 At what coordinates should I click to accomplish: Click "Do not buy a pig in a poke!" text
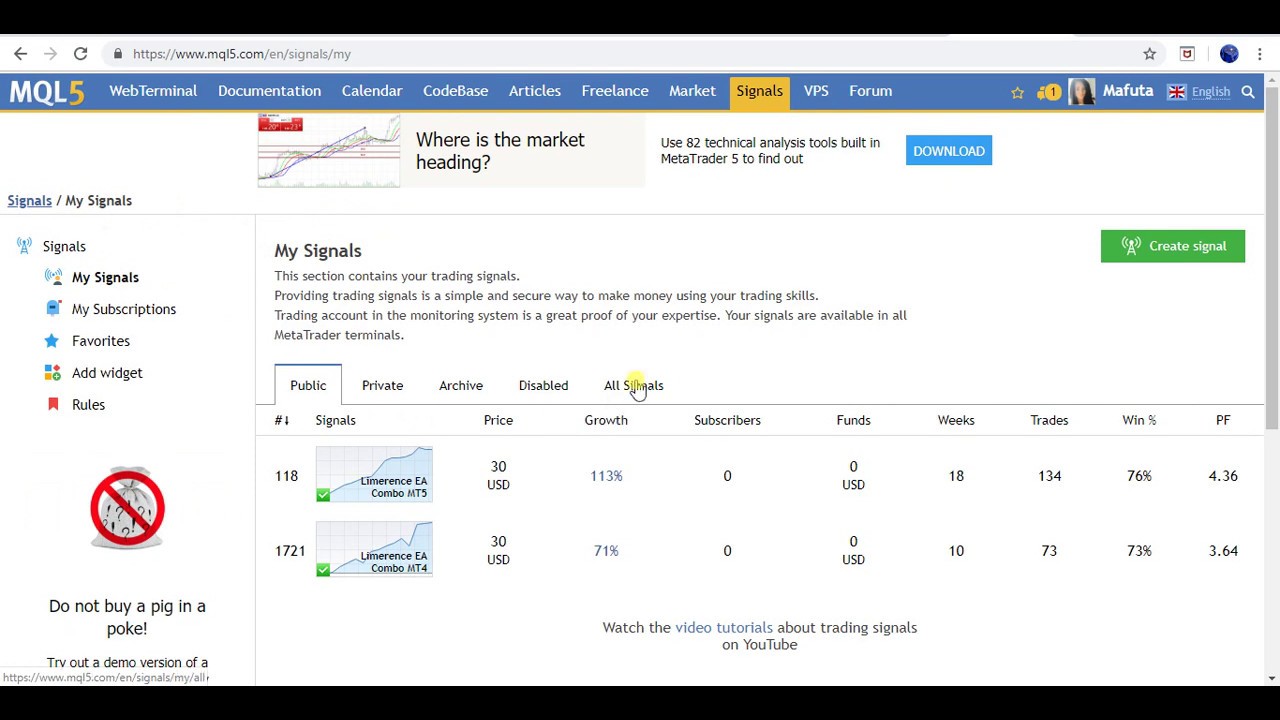click(x=127, y=617)
